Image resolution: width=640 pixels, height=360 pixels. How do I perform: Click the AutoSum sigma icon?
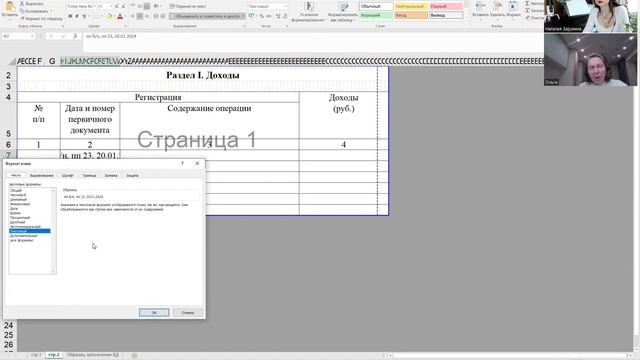point(527,3)
